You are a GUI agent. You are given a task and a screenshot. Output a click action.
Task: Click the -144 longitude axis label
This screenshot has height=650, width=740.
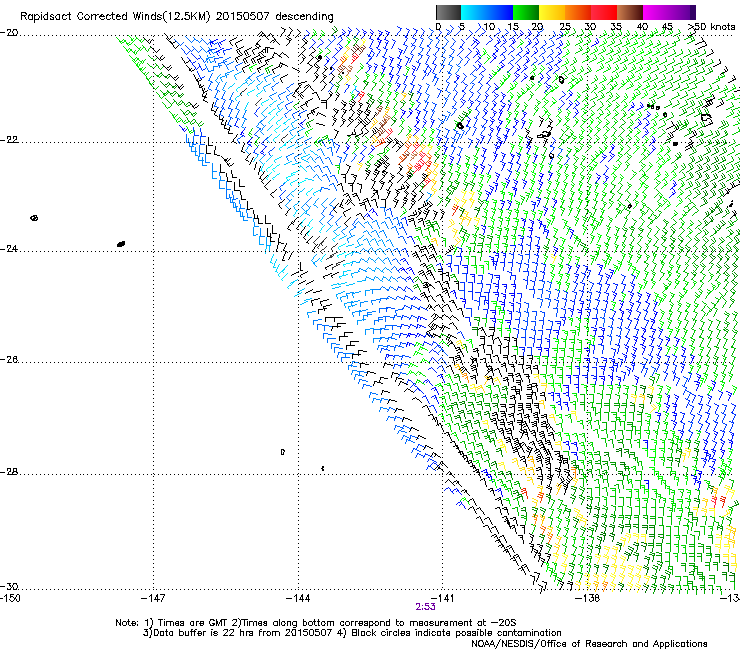click(298, 599)
